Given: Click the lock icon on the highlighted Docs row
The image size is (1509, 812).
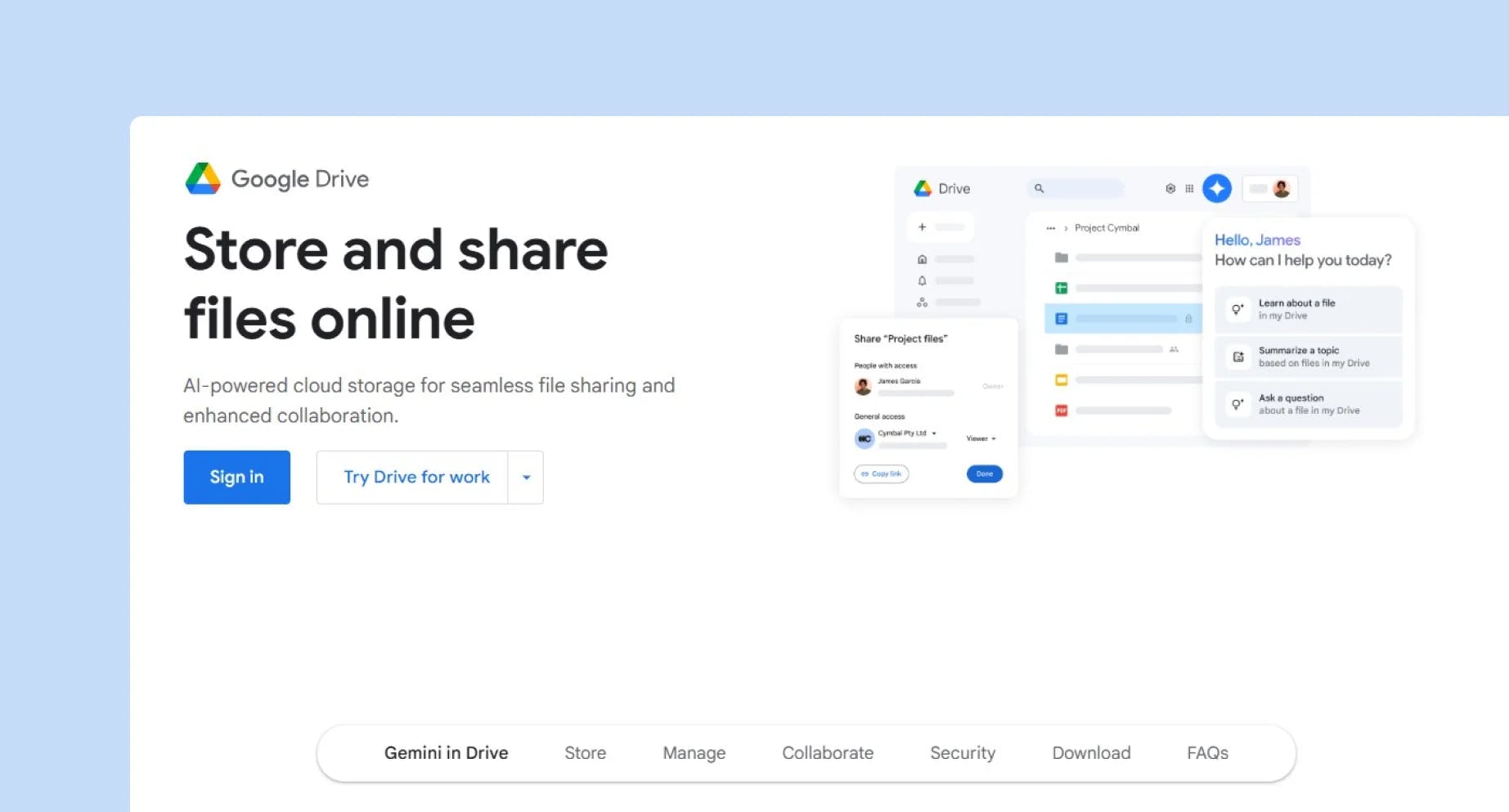Looking at the screenshot, I should click(x=1188, y=319).
